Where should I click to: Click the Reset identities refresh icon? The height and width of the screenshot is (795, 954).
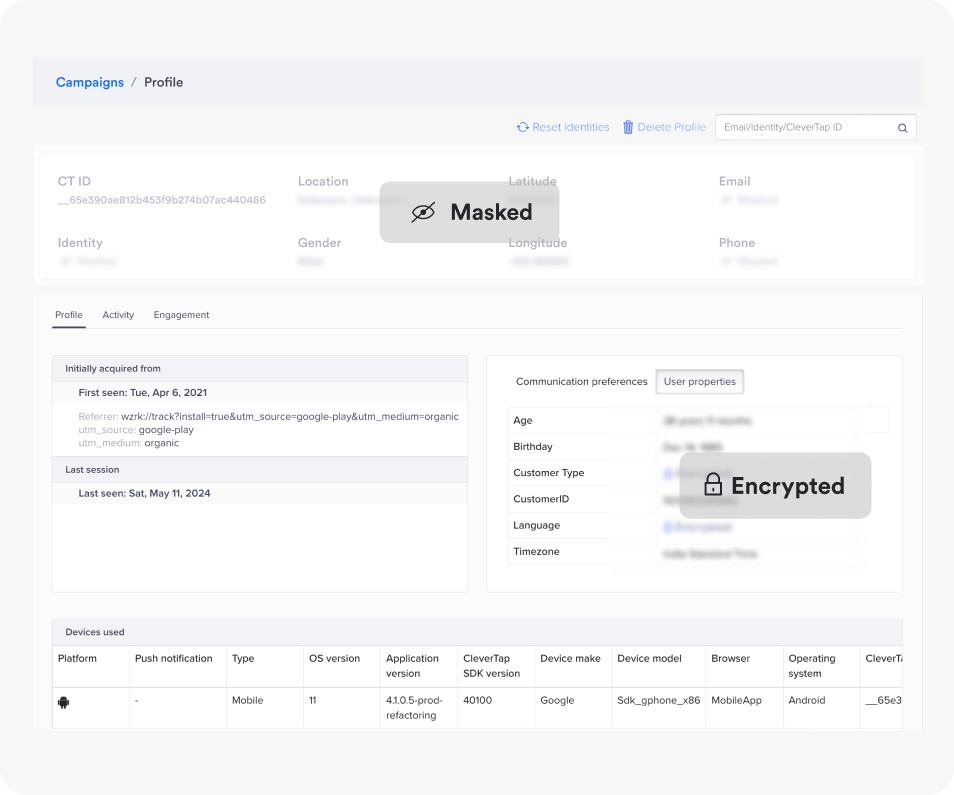[522, 127]
